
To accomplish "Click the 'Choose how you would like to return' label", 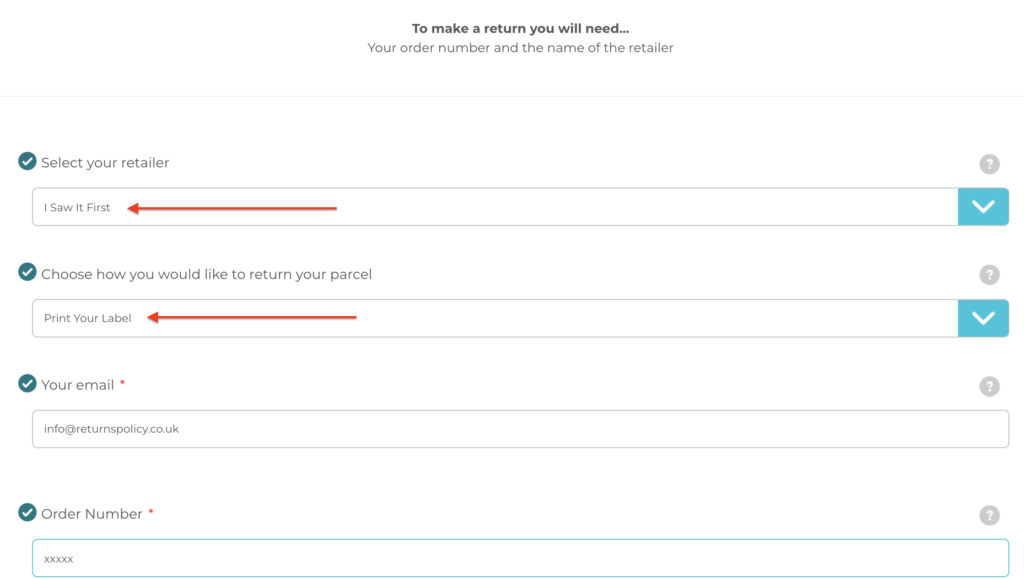I will click(206, 274).
